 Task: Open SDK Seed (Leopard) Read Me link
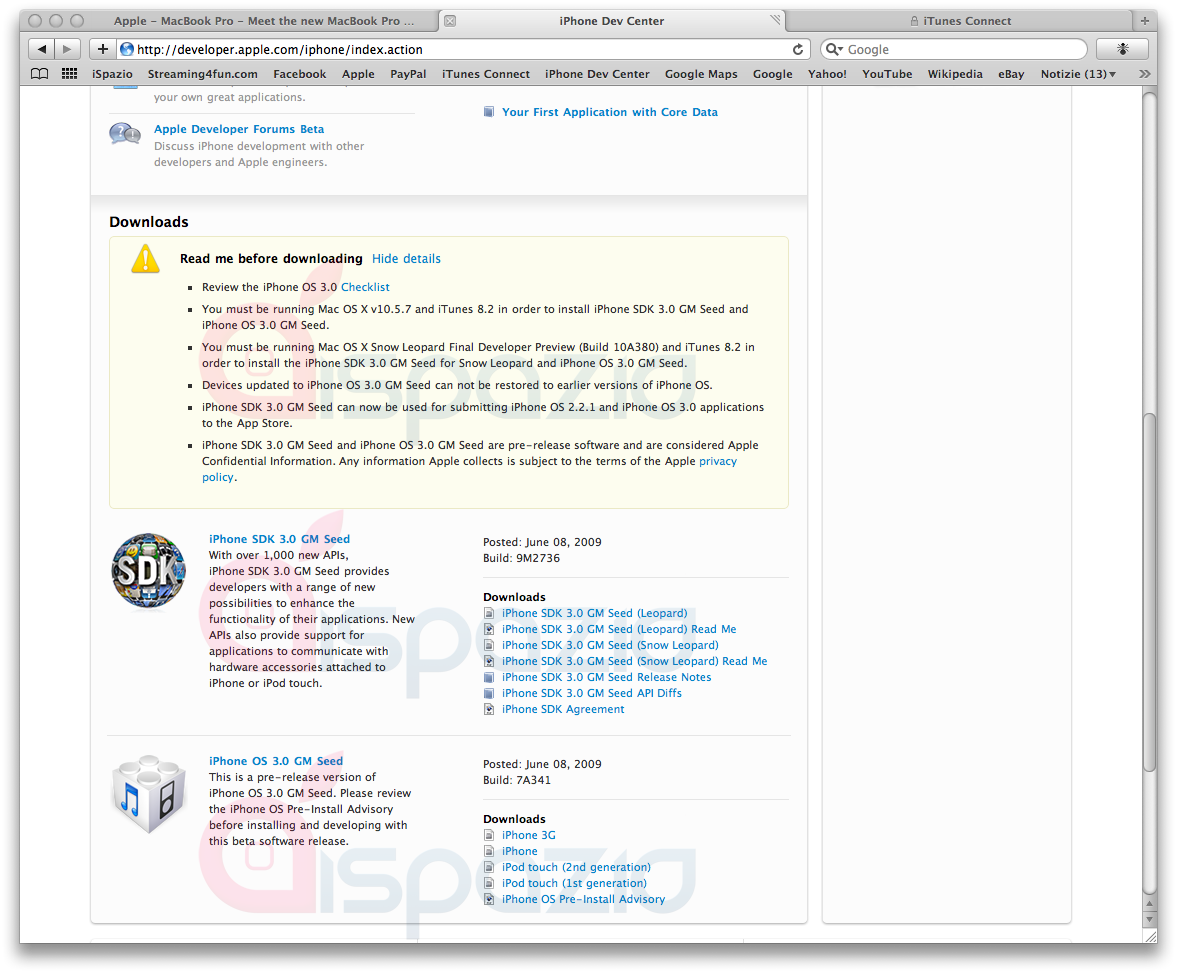(619, 629)
